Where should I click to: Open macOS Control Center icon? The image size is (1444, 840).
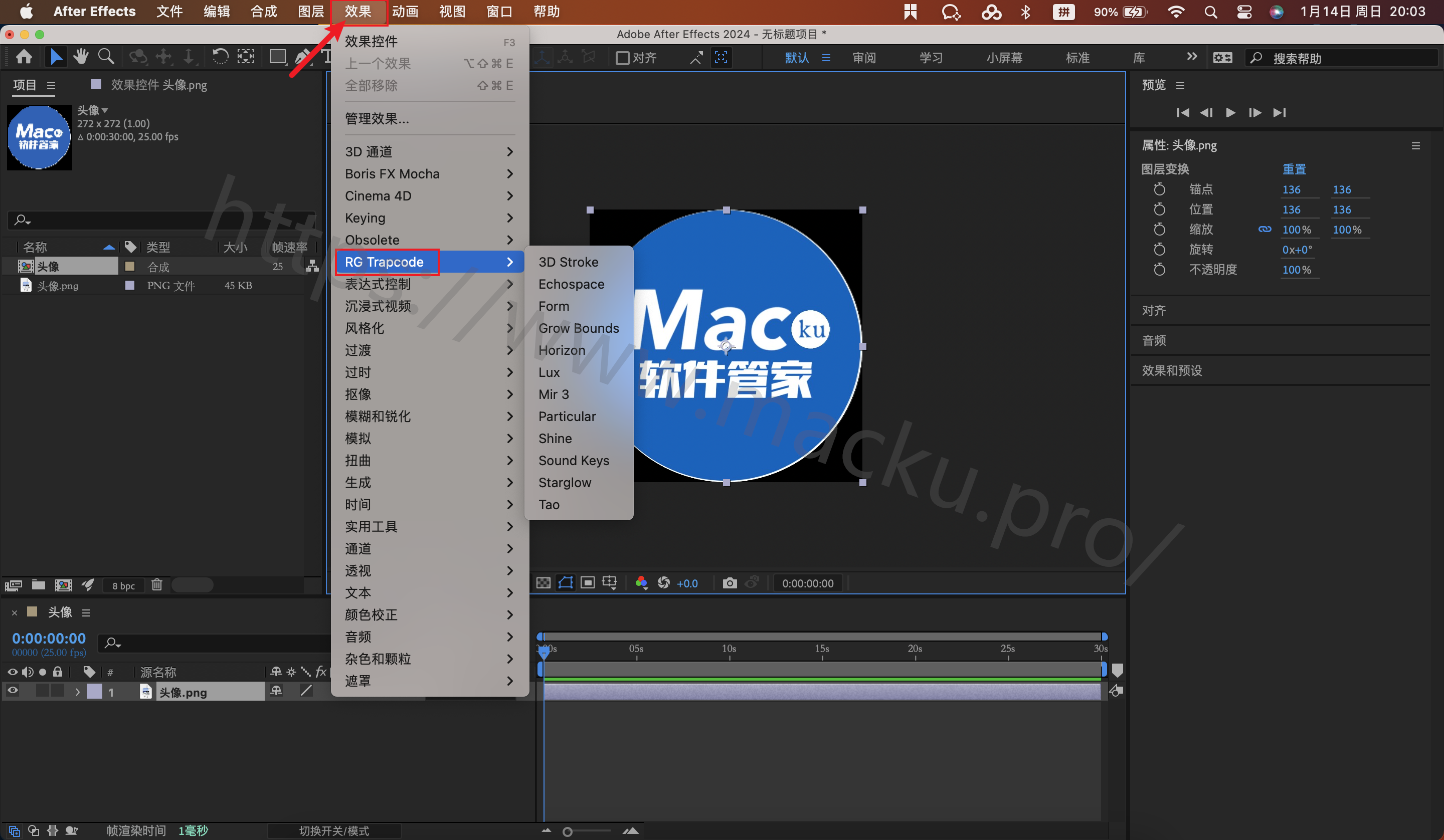[x=1244, y=12]
